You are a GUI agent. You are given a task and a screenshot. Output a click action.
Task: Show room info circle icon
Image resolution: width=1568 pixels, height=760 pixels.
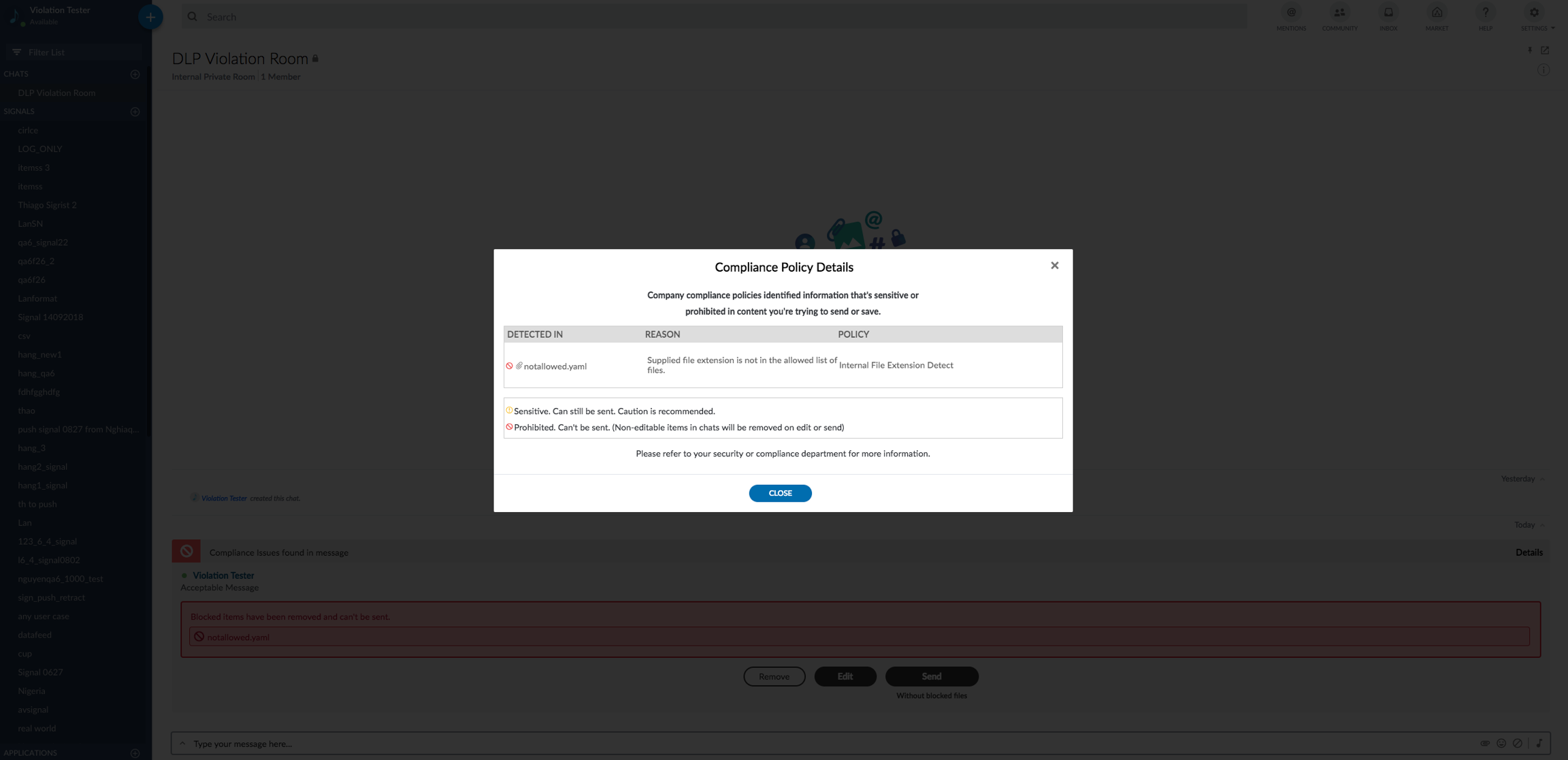1543,70
